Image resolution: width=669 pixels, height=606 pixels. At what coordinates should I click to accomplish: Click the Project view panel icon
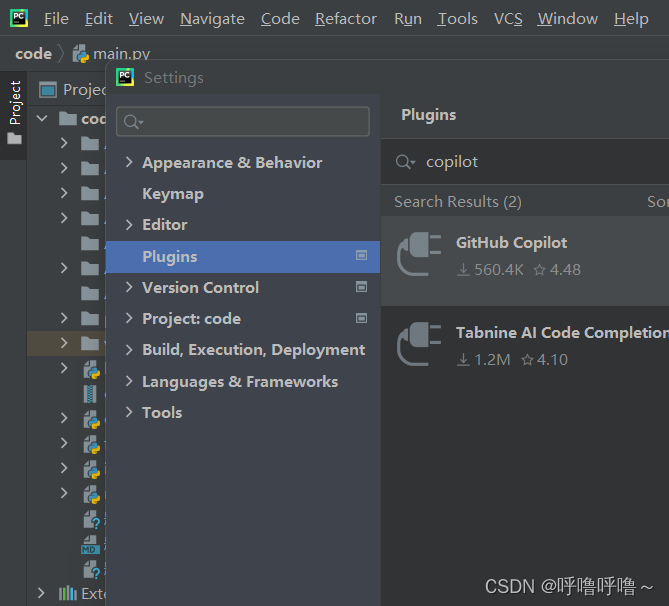(48, 90)
